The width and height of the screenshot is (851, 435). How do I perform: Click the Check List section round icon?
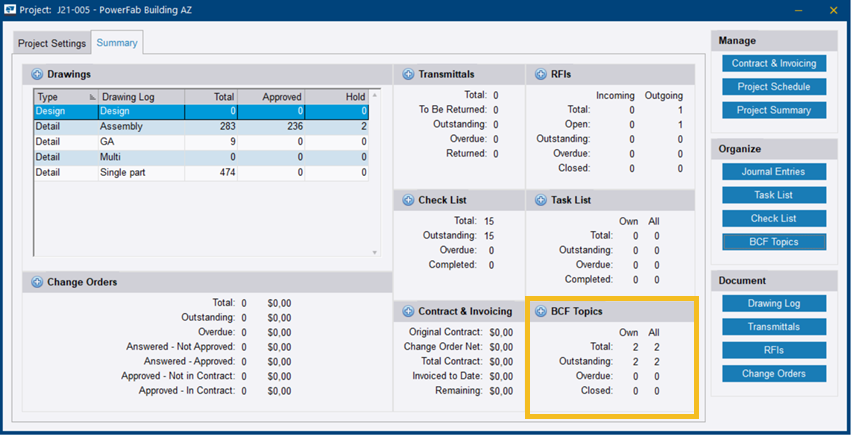click(x=408, y=200)
